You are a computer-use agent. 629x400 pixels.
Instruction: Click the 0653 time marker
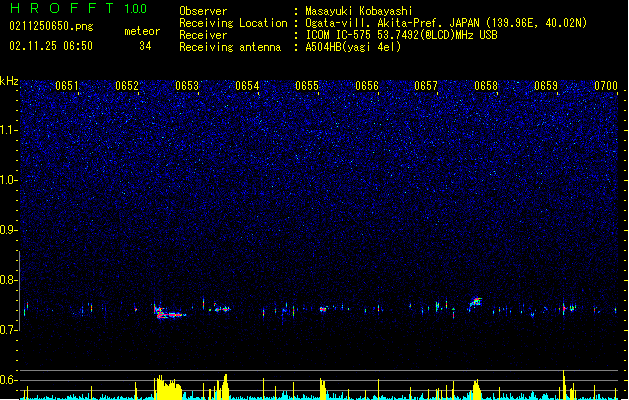point(187,86)
